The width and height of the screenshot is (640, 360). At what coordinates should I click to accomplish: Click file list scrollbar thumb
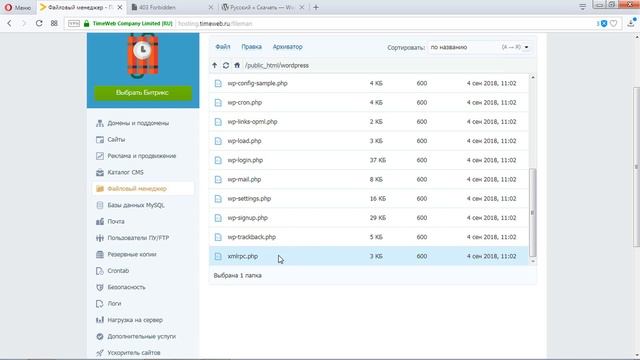pyautogui.click(x=533, y=212)
